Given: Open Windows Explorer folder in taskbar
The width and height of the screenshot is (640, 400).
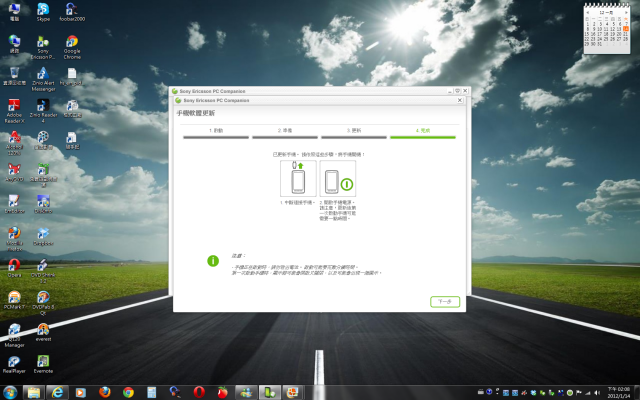Looking at the screenshot, I should click(33, 392).
